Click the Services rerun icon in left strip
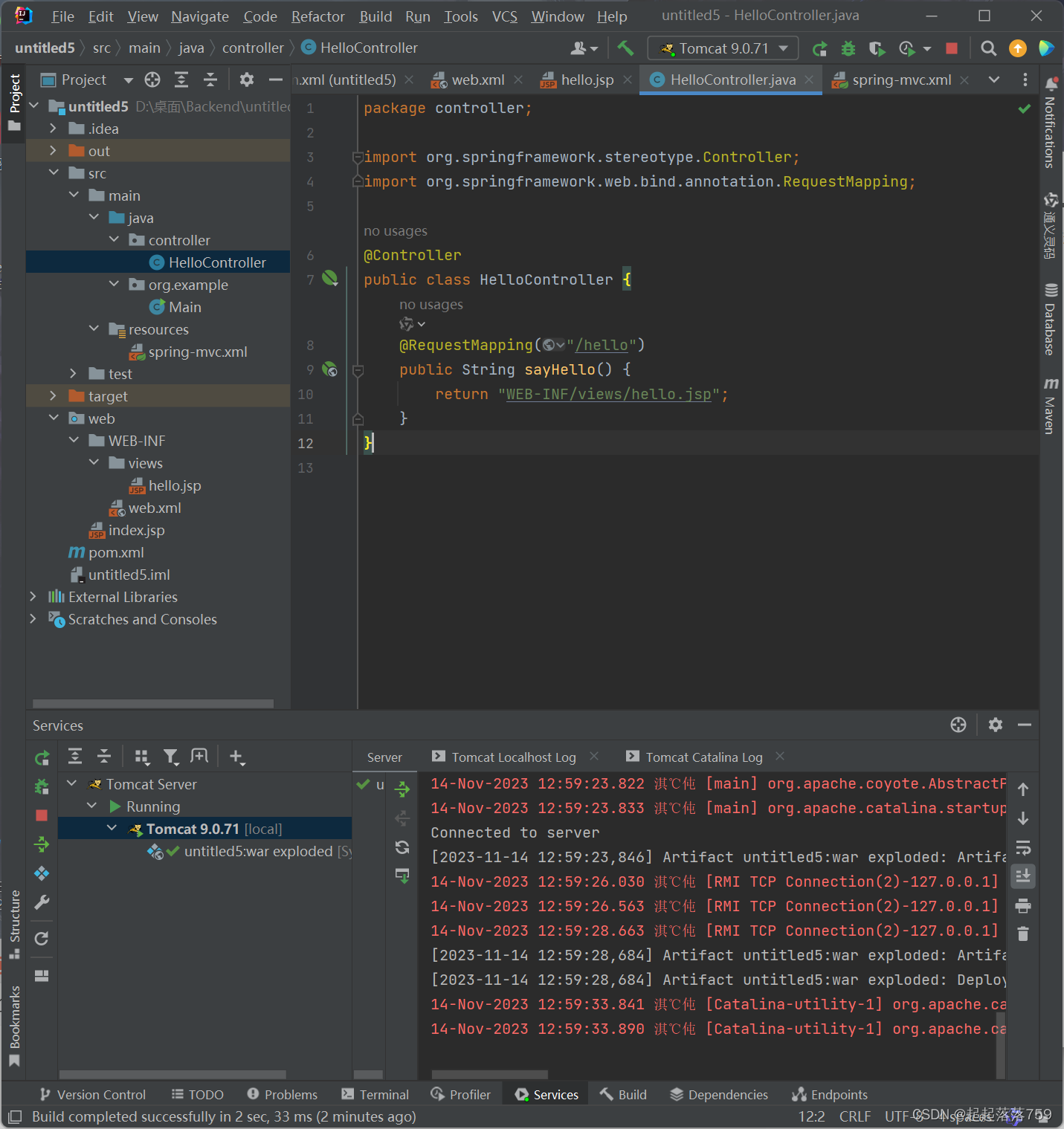The image size is (1064, 1129). (42, 757)
